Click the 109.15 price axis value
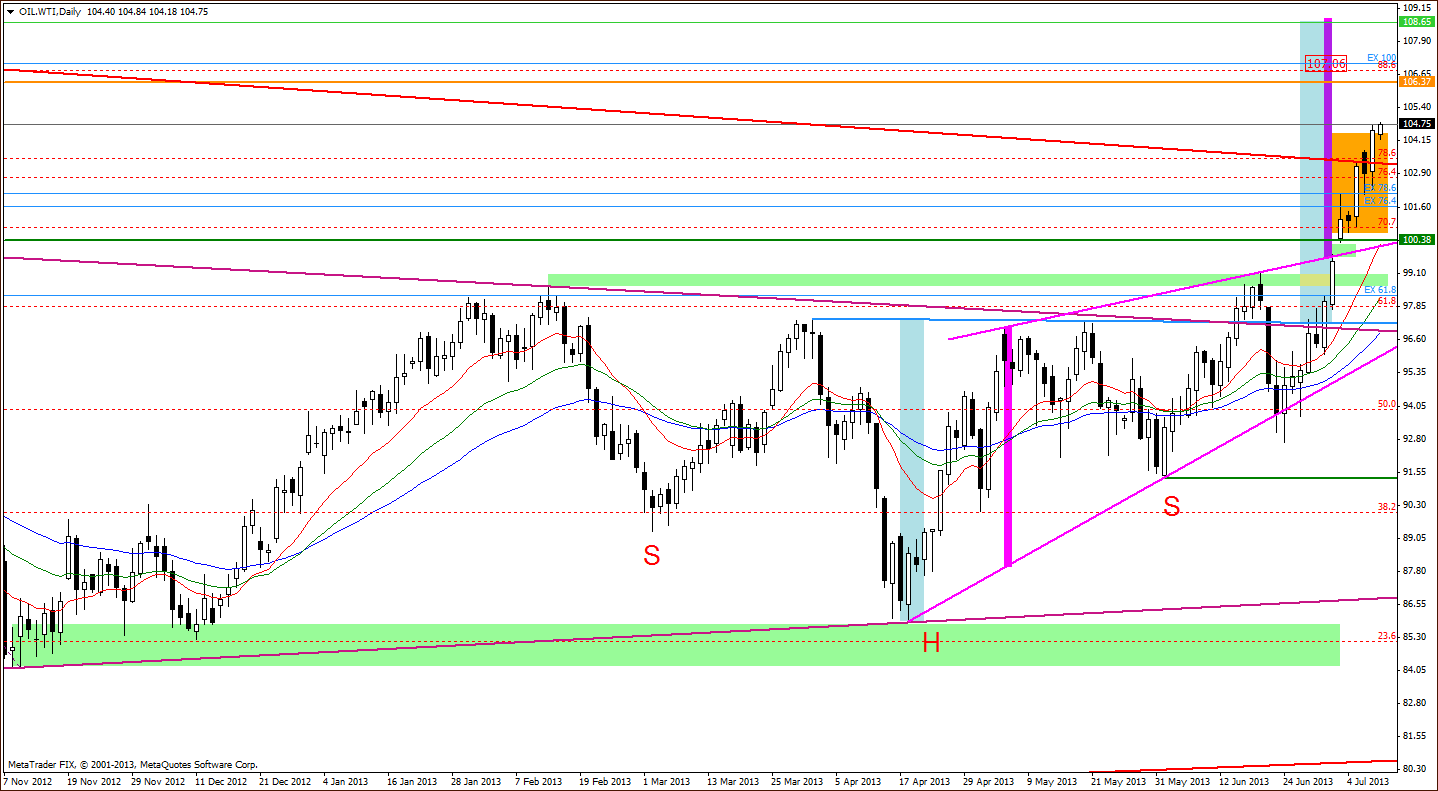Viewport: 1438px width, 791px height. (x=1417, y=7)
